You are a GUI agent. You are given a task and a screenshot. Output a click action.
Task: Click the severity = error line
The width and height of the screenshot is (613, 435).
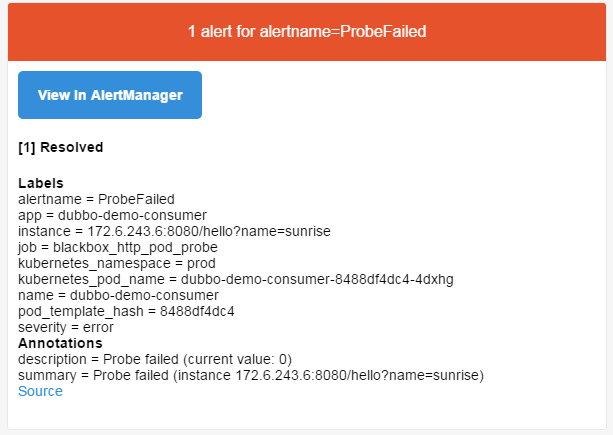[x=66, y=328]
